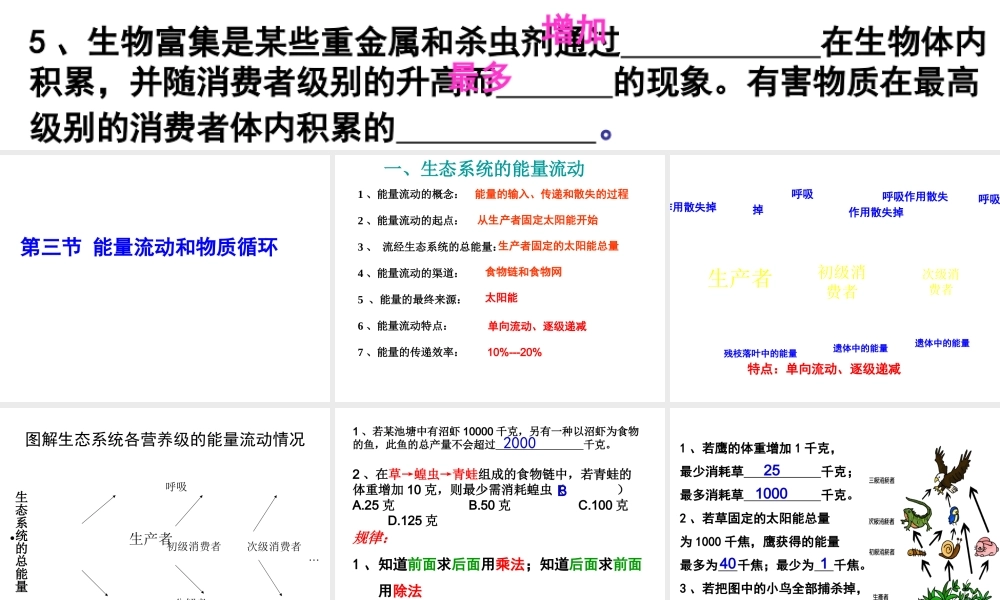The height and width of the screenshot is (600, 1000).
Task: Click the blue 呼吸作用散失 label
Action: point(915,197)
